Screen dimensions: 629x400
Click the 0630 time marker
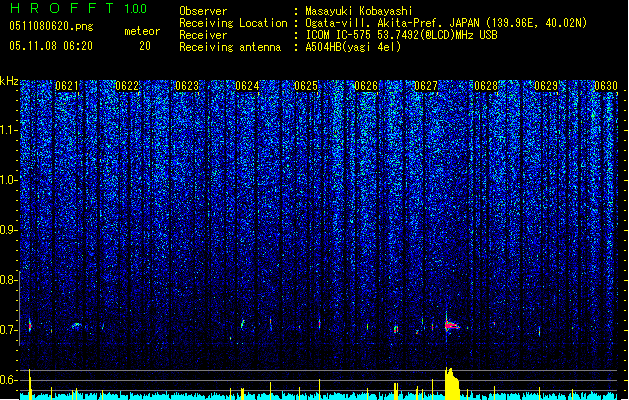pos(606,86)
